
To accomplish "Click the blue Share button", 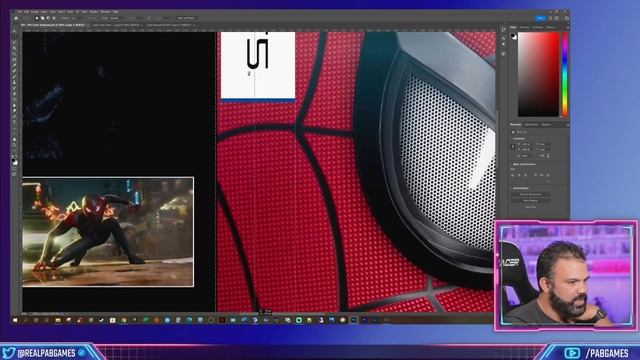I will (x=540, y=18).
